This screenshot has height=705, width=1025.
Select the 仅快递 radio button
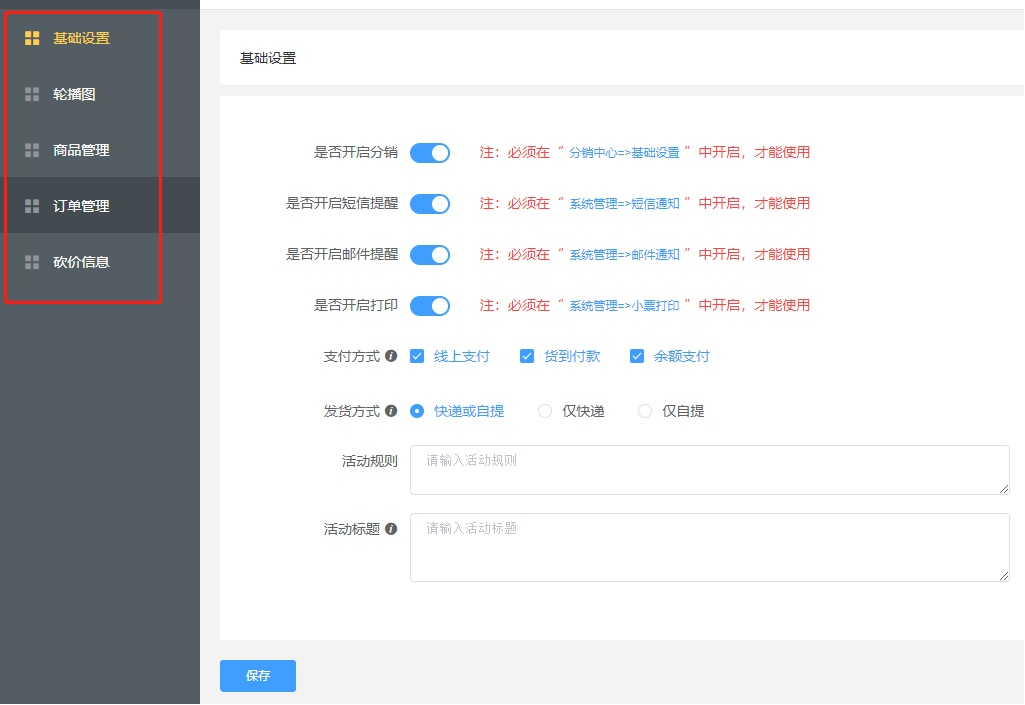pyautogui.click(x=545, y=411)
